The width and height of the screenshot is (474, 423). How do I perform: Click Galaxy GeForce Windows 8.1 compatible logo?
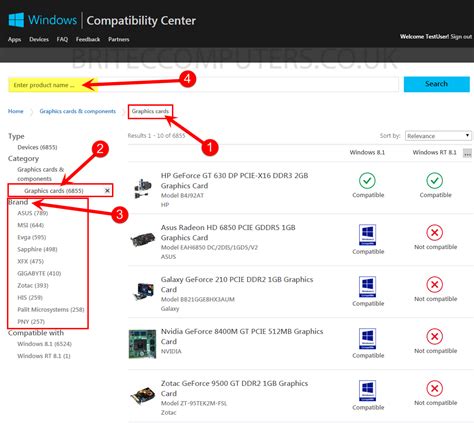(367, 287)
